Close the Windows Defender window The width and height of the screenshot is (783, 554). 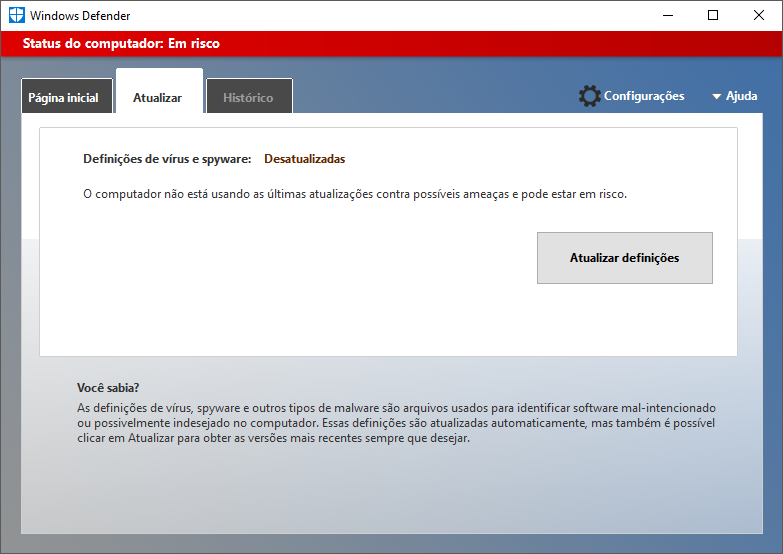(759, 15)
